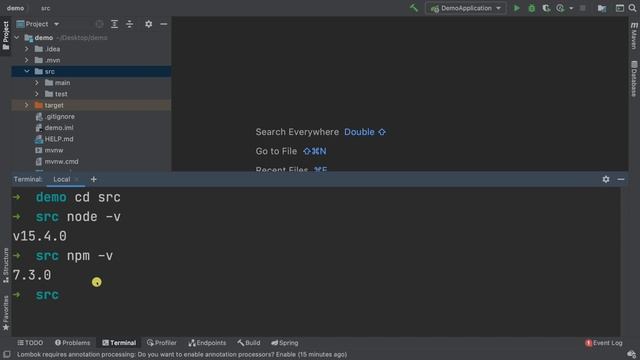The width and height of the screenshot is (640, 360).
Task: Expand the .mvn folder
Action: point(27,60)
